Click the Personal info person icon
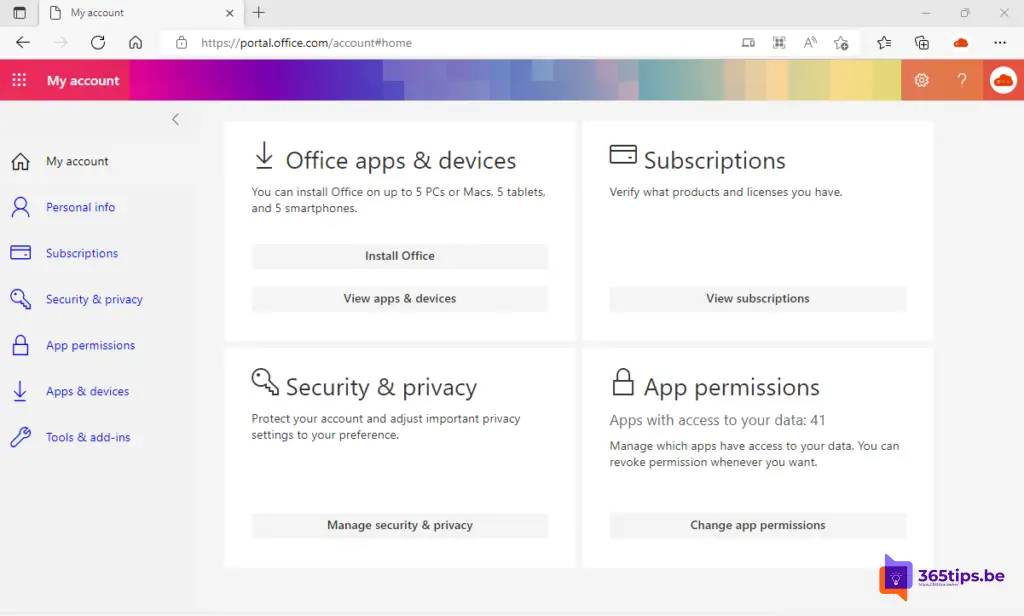The image size is (1024, 616). (x=20, y=208)
